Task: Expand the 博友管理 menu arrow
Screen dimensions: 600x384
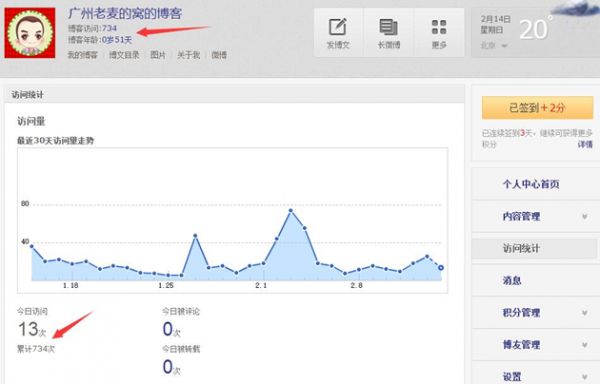Action: point(585,345)
